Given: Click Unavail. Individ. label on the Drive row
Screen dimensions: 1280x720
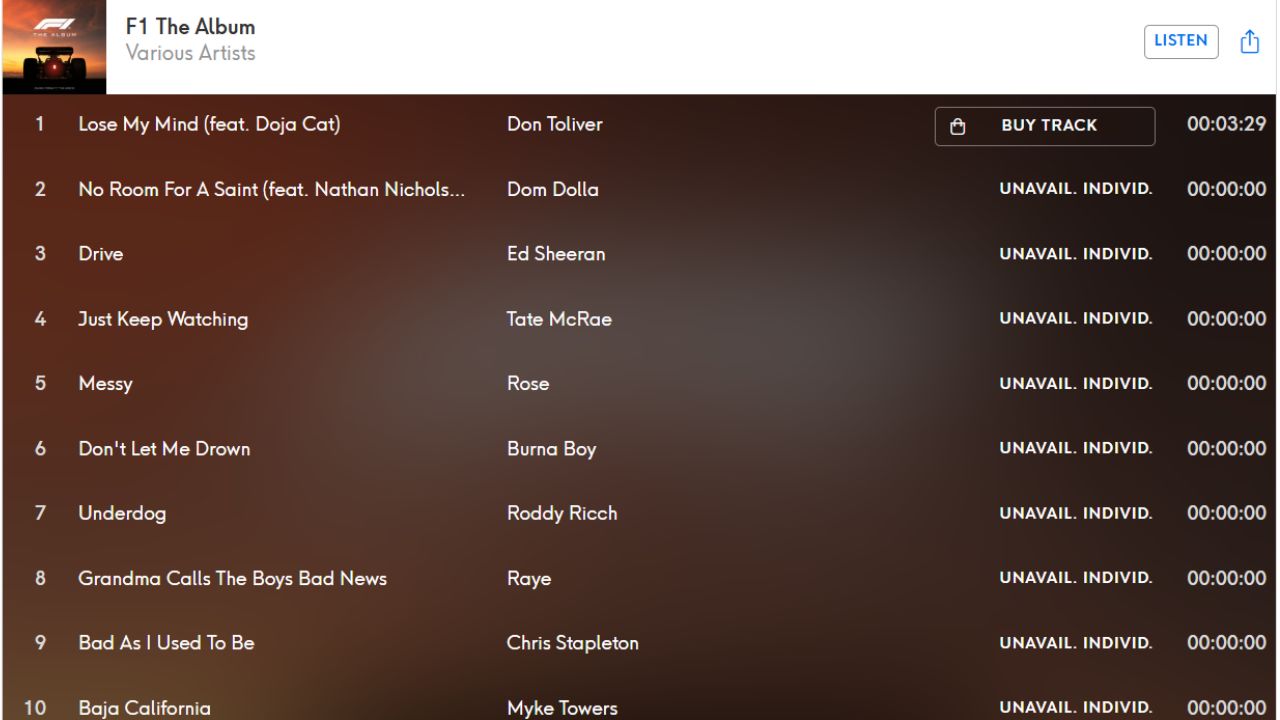Looking at the screenshot, I should [x=1076, y=254].
